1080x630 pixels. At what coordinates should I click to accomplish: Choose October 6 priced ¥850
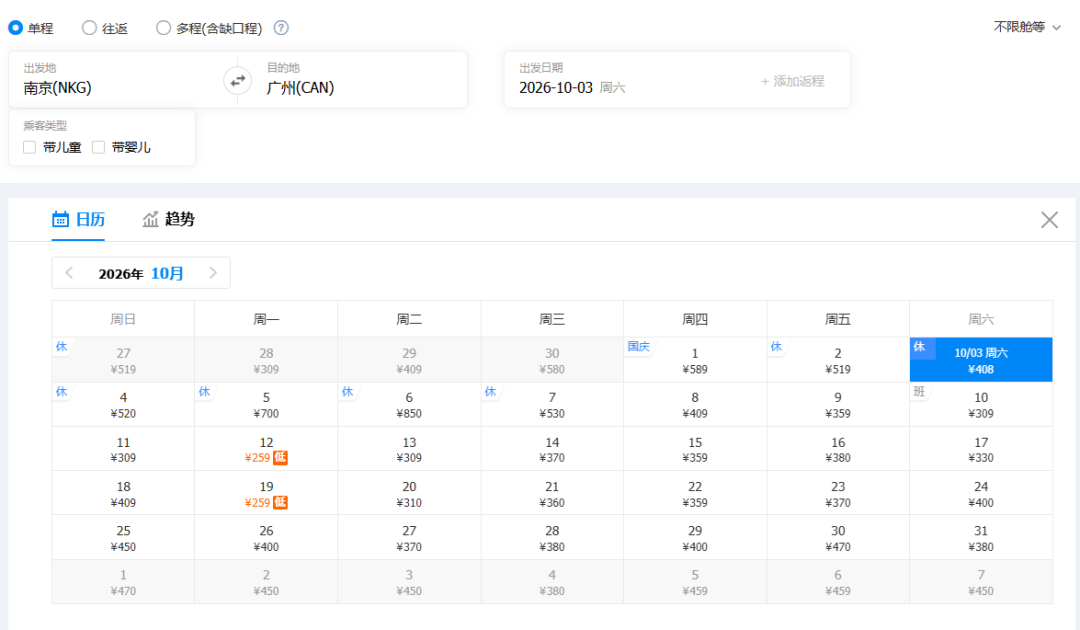point(409,405)
